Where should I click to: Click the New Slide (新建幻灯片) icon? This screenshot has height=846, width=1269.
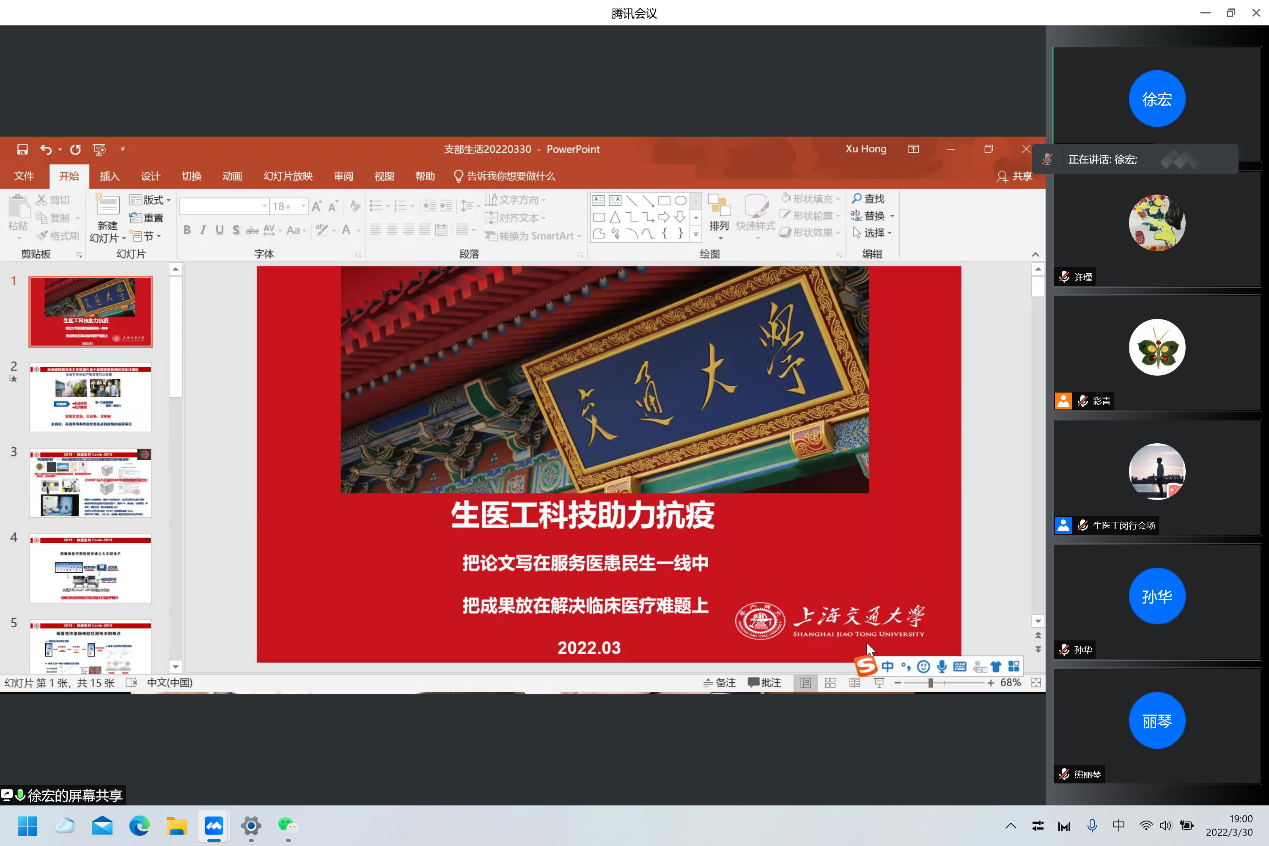click(x=107, y=204)
